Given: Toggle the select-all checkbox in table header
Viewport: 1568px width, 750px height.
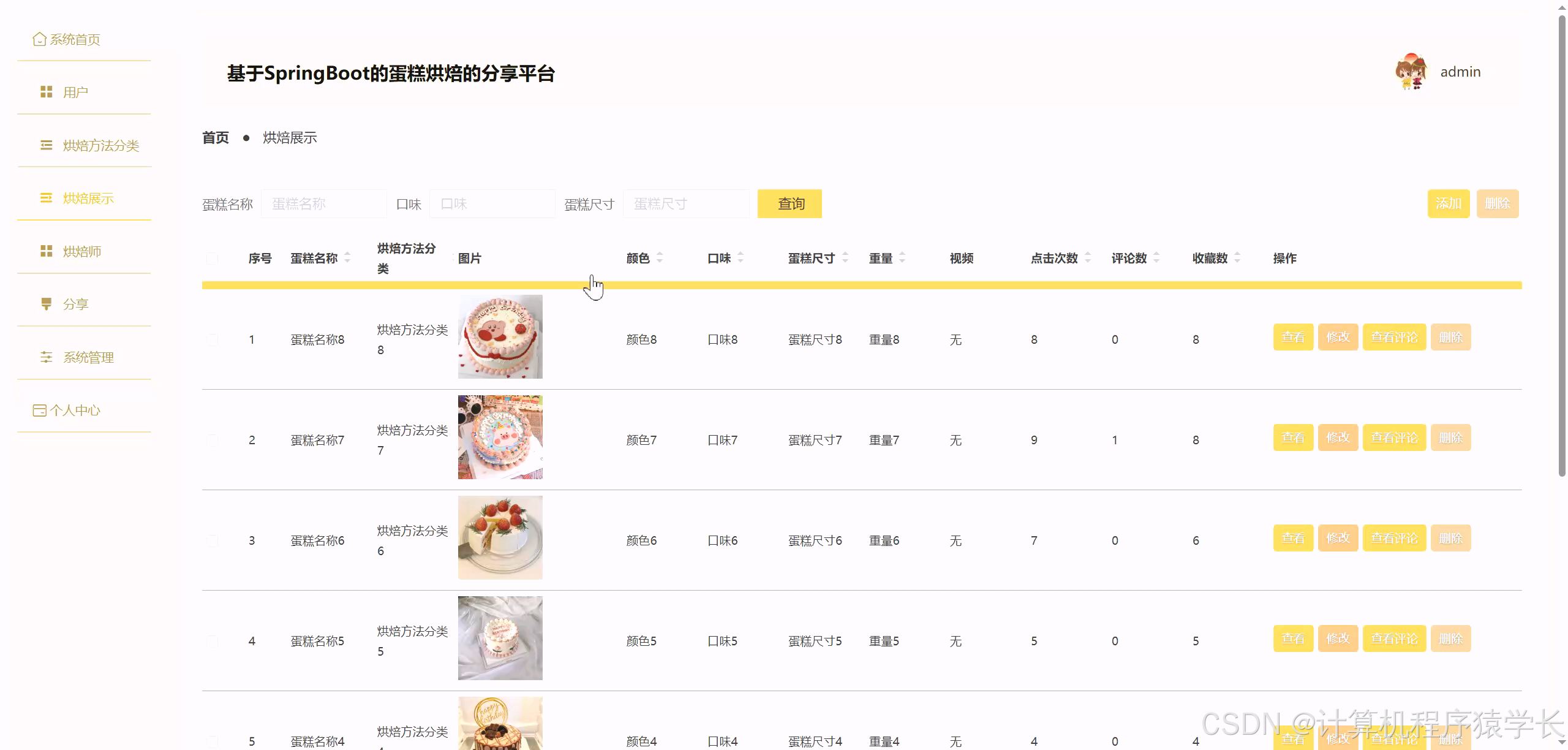Looking at the screenshot, I should click(213, 259).
